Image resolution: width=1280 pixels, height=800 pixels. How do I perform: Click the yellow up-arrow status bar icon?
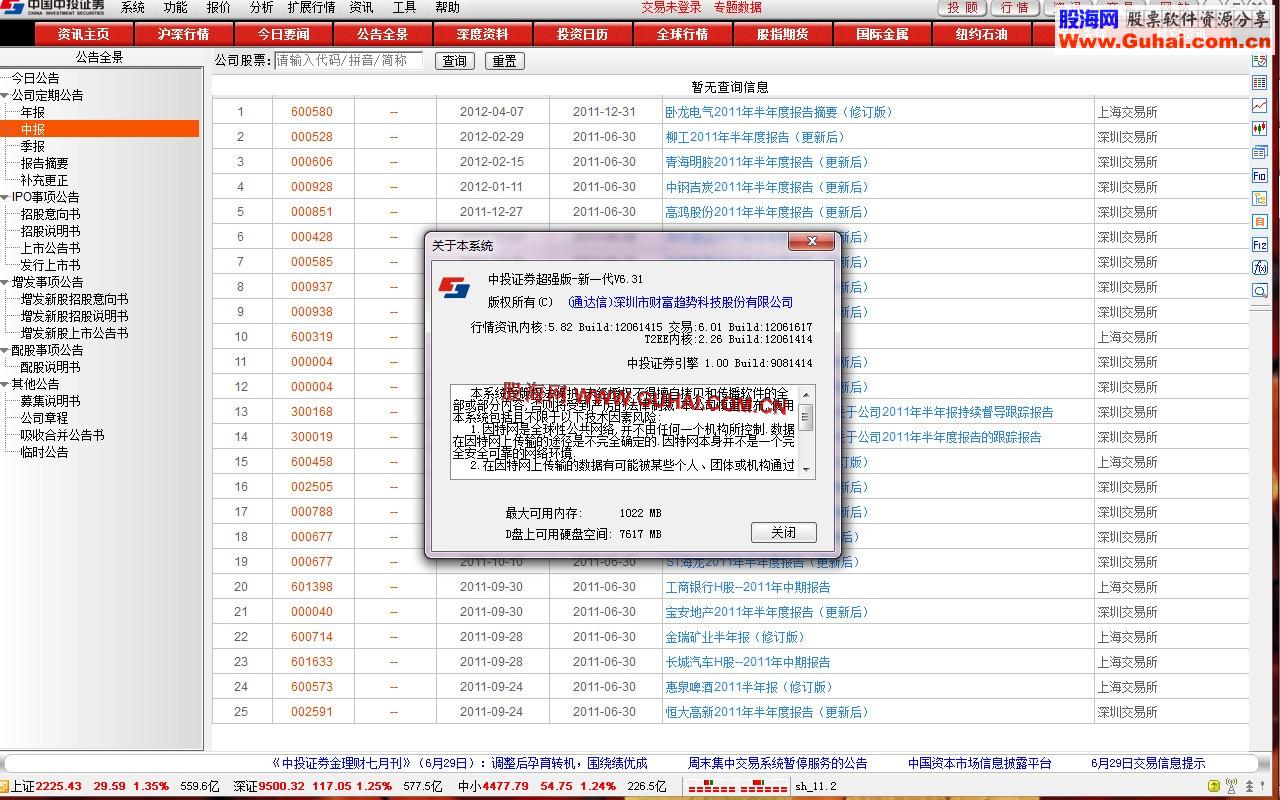tap(1214, 787)
